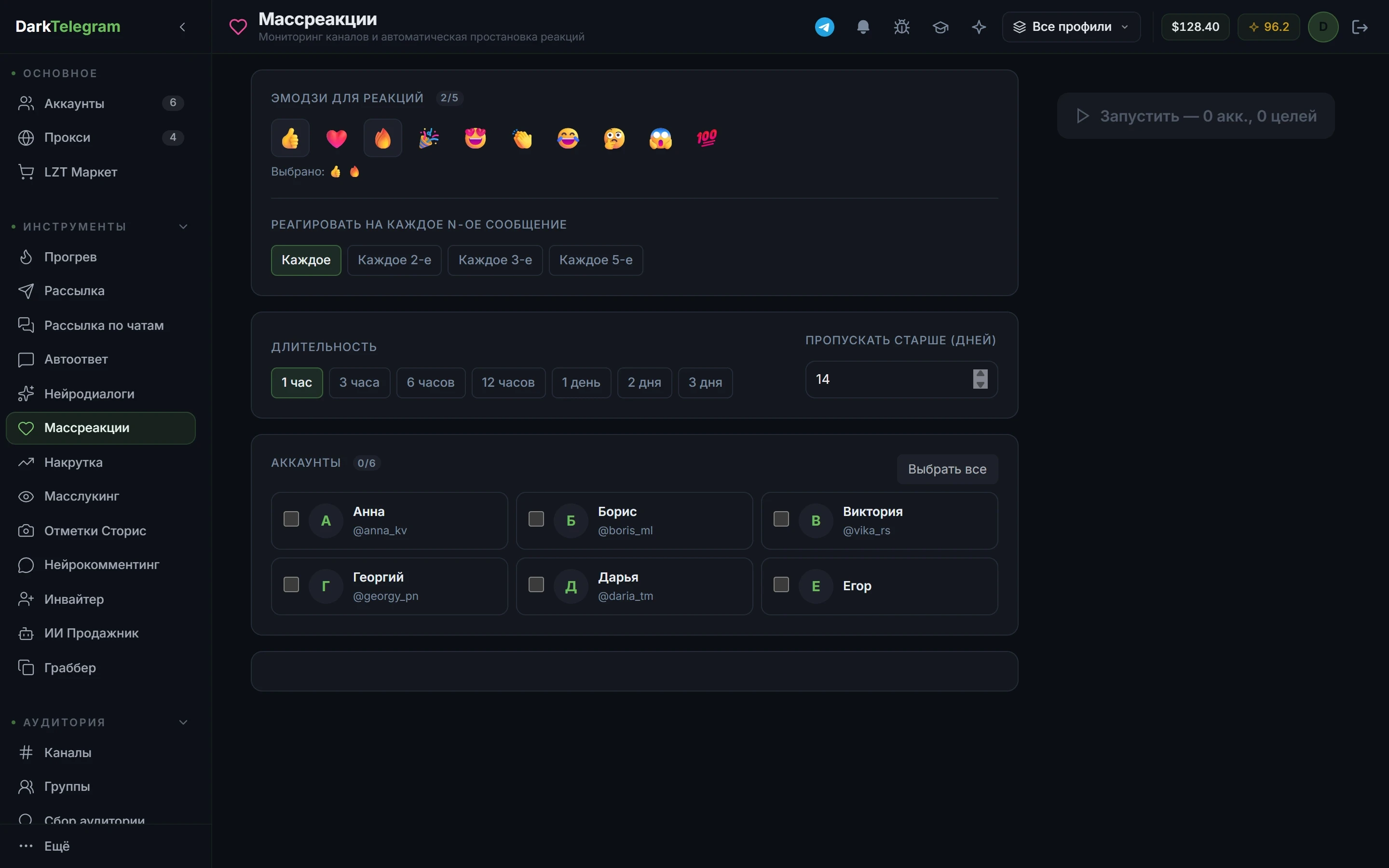Open Группы in the sidebar

pyautogui.click(x=100, y=787)
